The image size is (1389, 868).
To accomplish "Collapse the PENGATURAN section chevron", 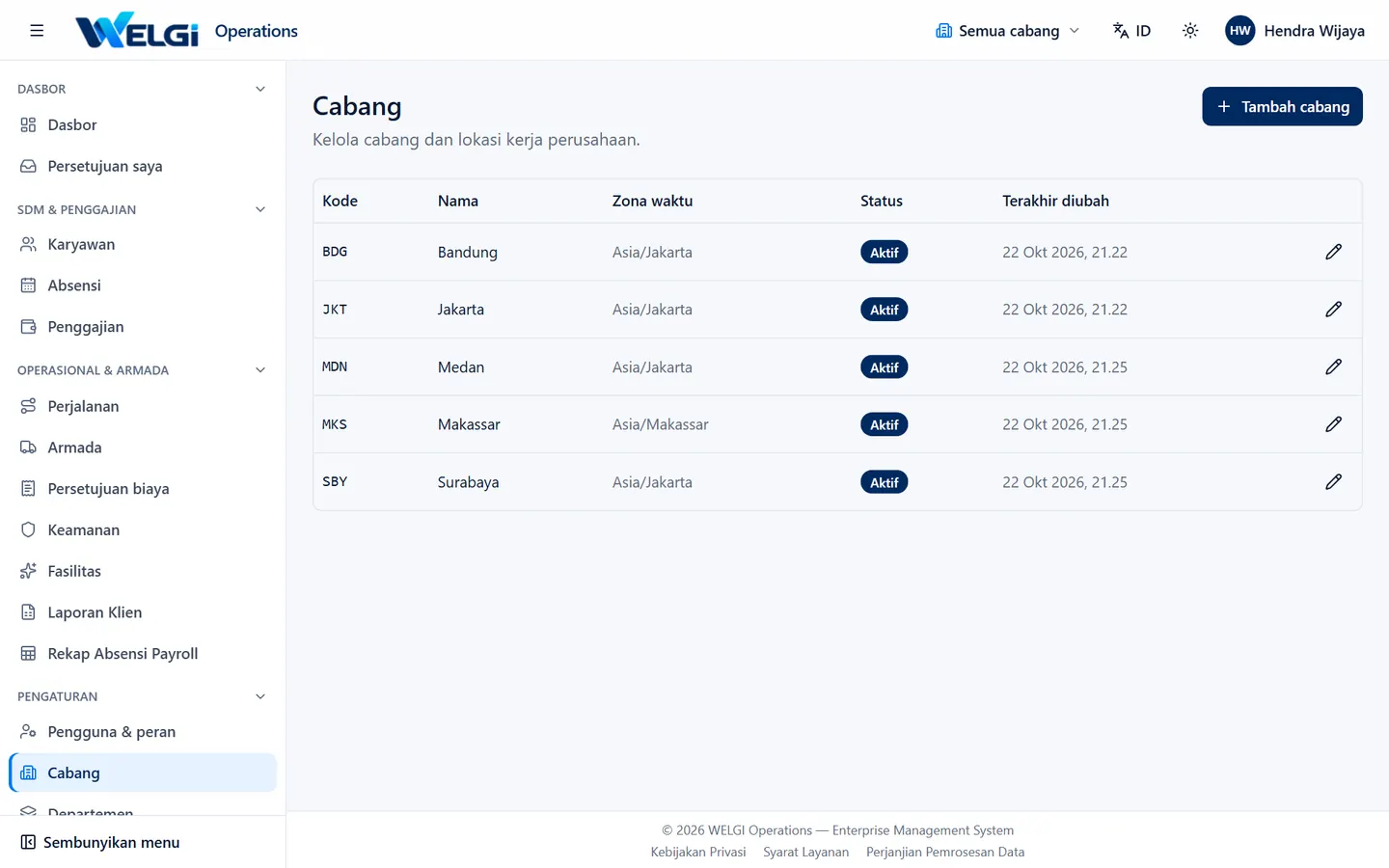I will click(260, 696).
